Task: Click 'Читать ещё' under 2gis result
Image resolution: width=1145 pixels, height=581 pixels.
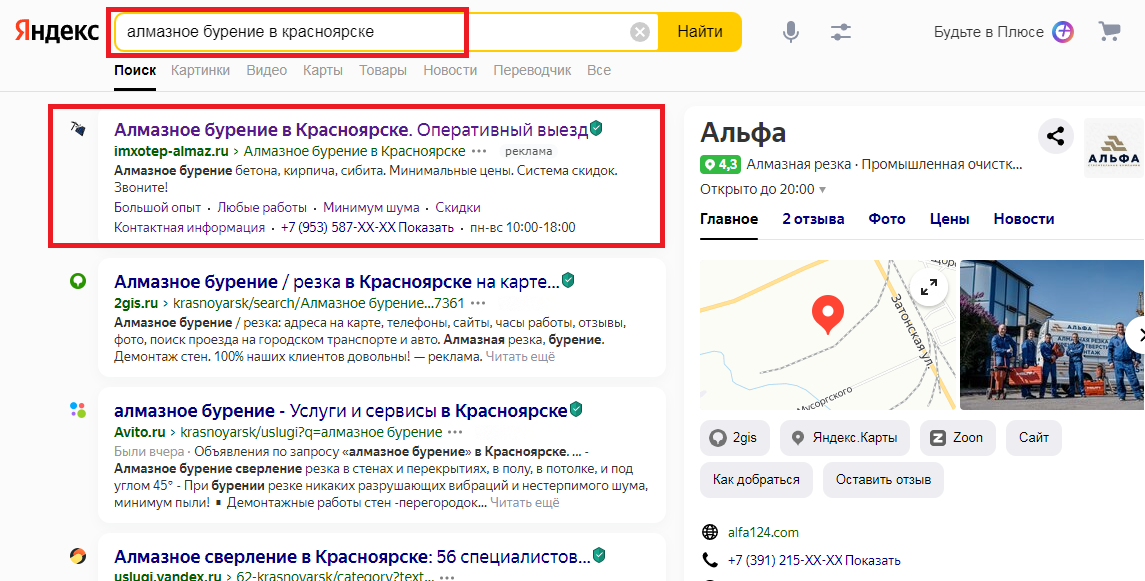Action: pyautogui.click(x=520, y=357)
